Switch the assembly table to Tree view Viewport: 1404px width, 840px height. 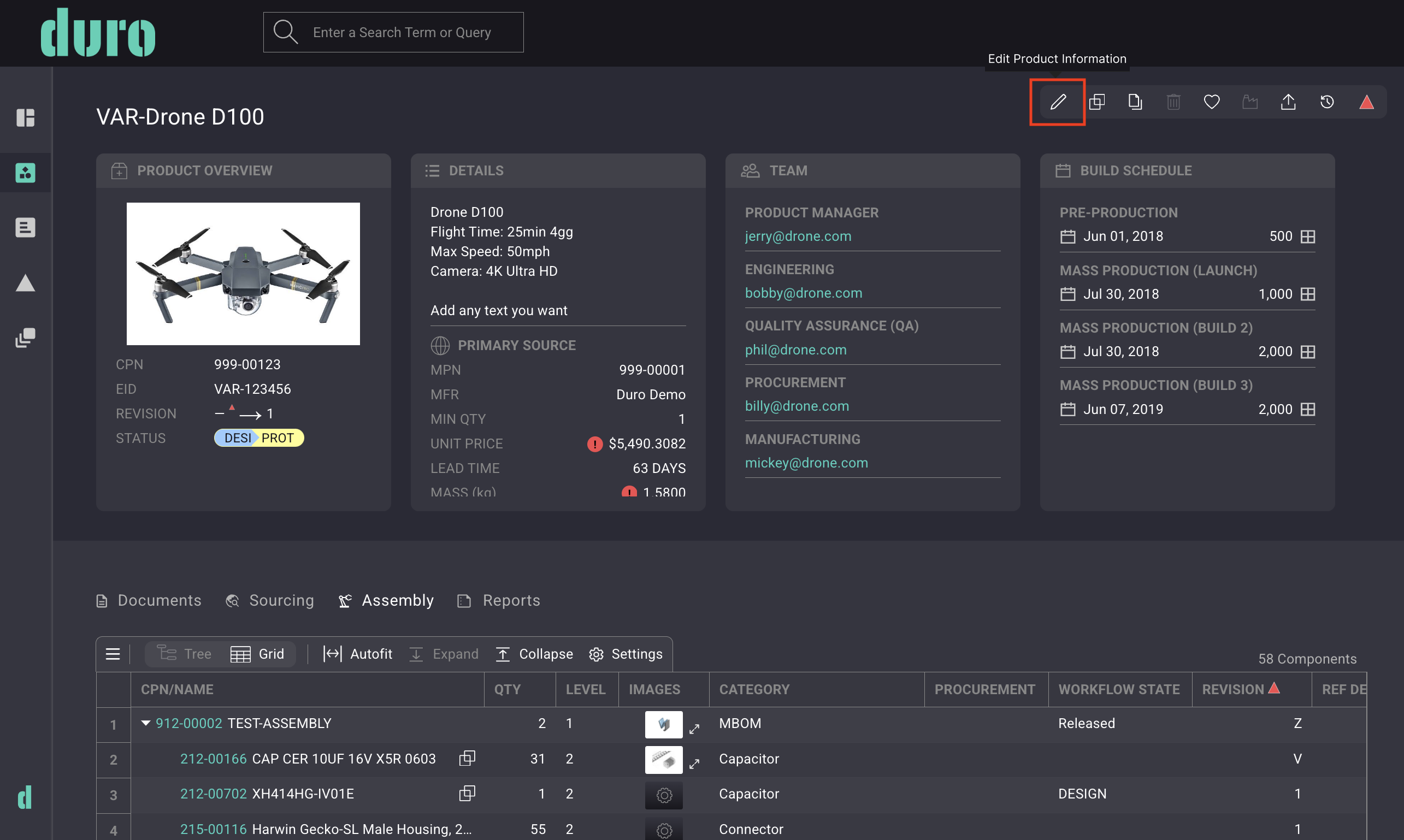185,654
